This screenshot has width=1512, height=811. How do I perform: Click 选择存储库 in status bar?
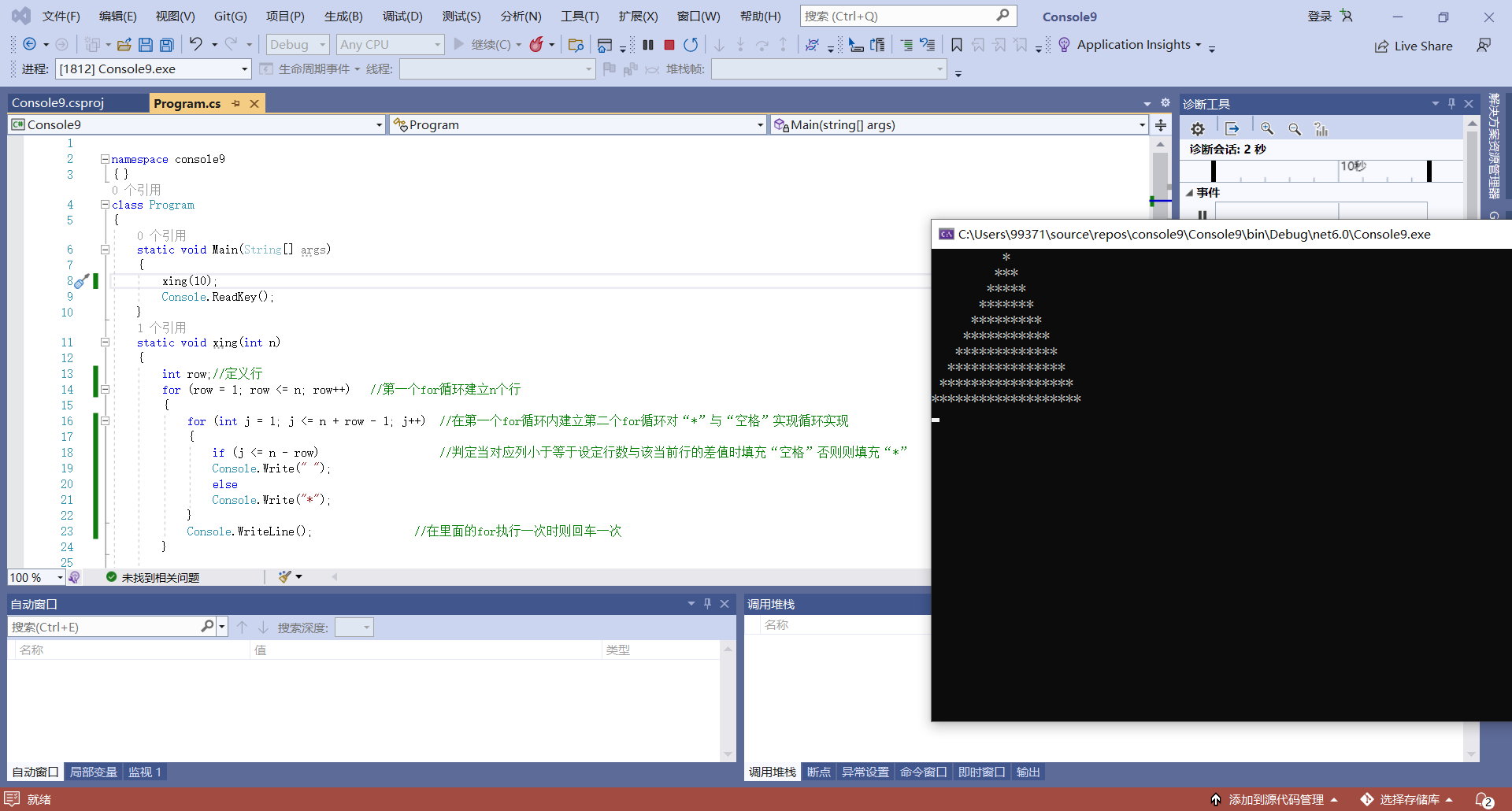(1409, 800)
